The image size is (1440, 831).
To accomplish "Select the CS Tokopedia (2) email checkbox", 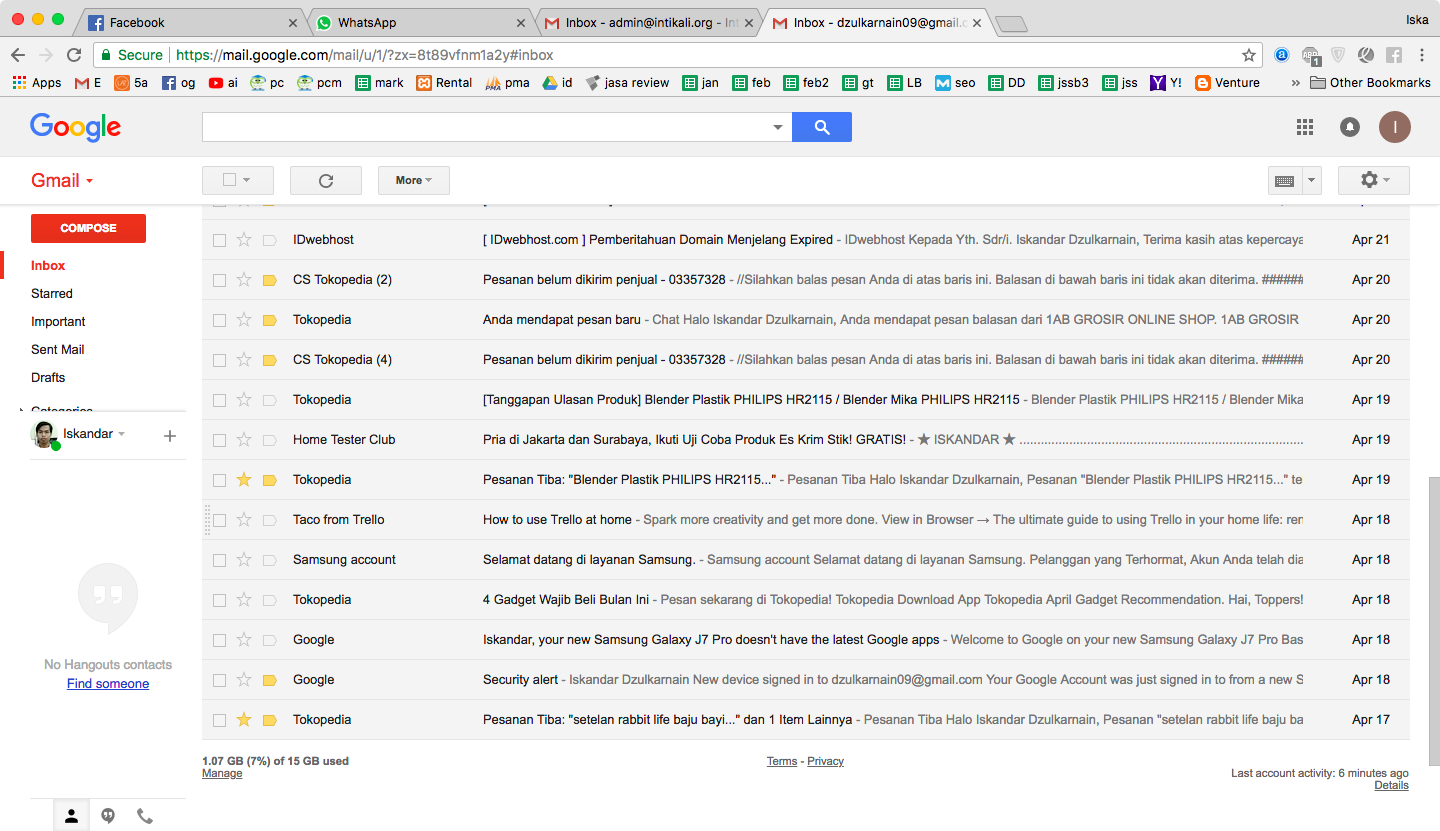I will click(x=219, y=280).
